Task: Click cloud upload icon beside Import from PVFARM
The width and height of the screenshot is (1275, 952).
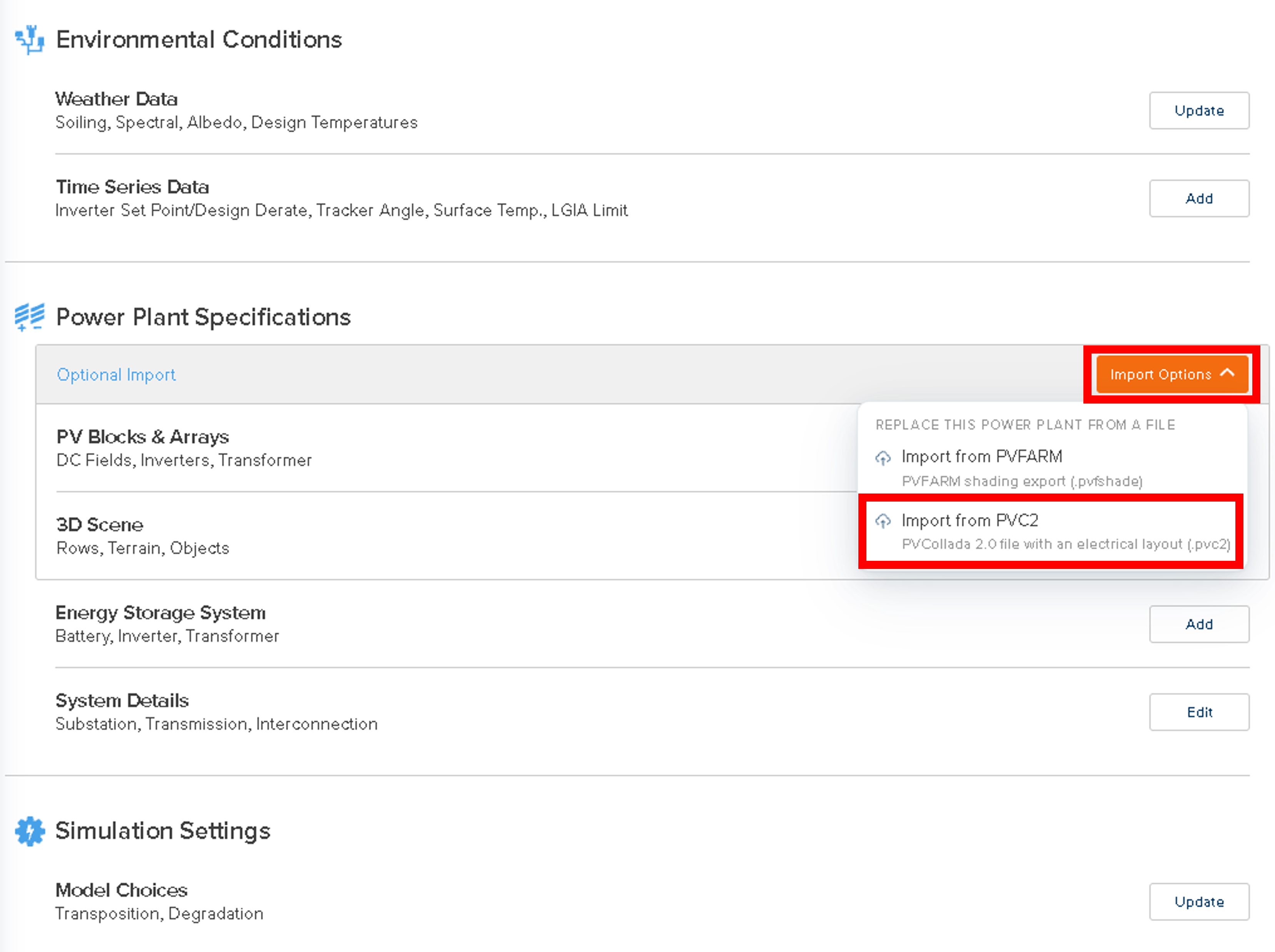Action: pos(883,458)
